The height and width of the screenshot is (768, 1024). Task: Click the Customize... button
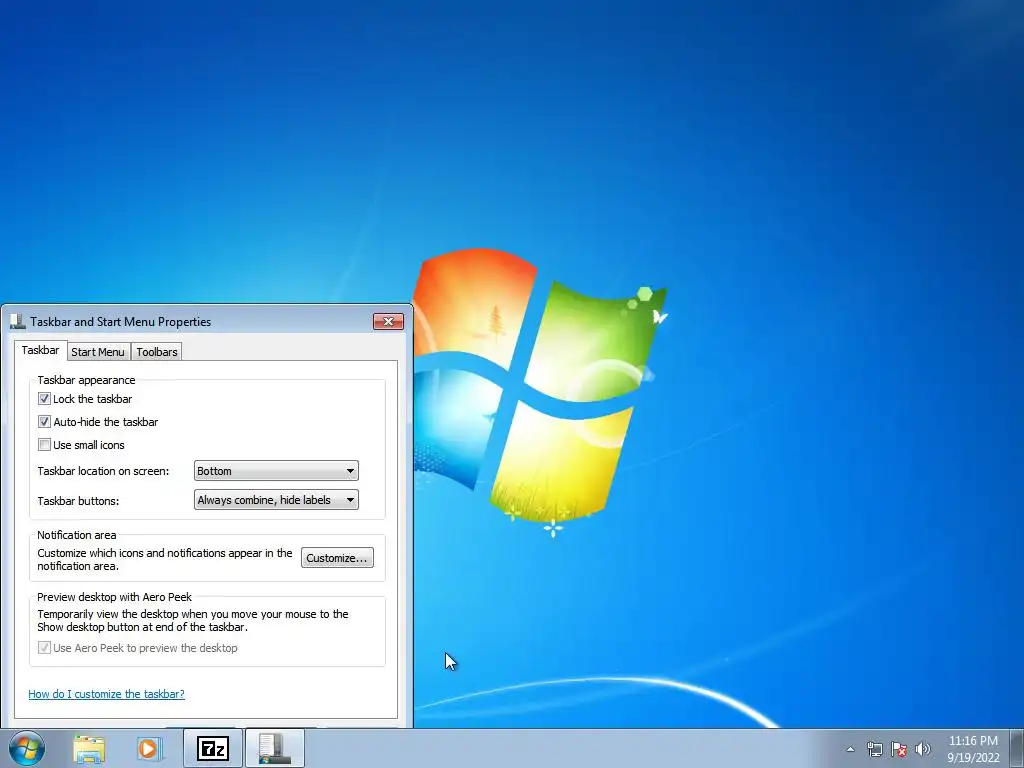337,558
